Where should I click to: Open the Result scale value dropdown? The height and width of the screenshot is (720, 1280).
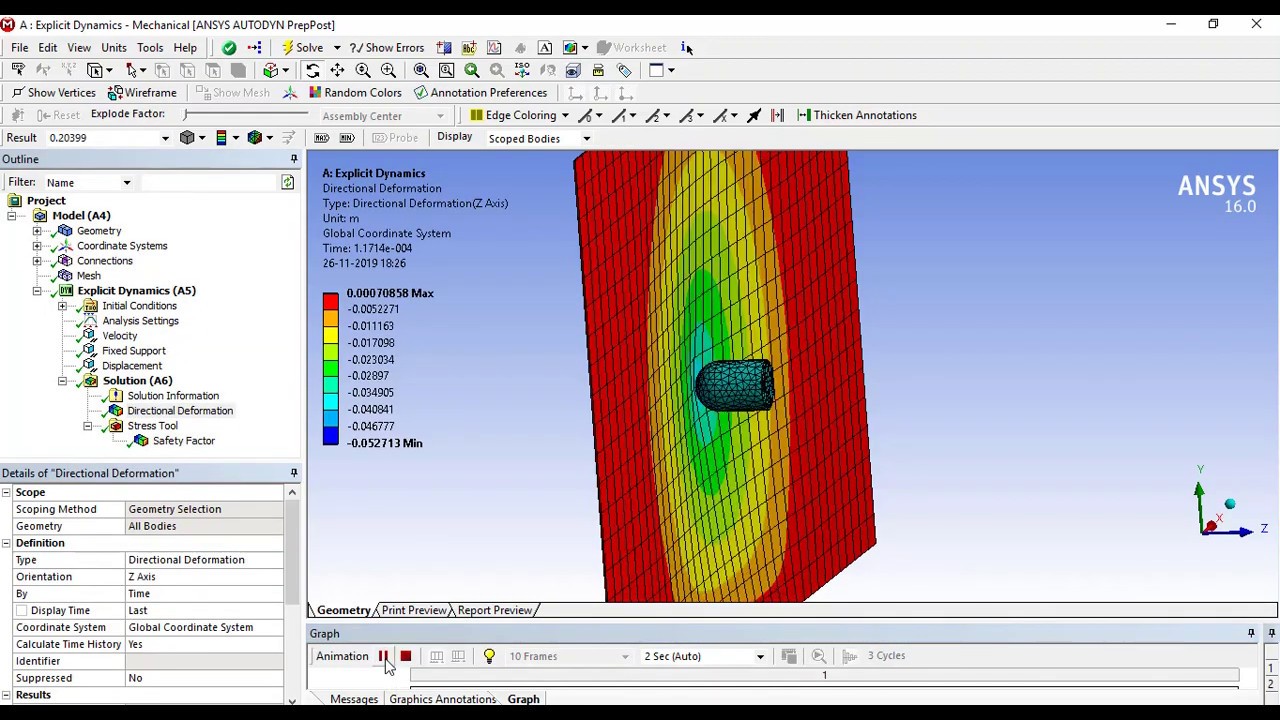click(x=165, y=138)
